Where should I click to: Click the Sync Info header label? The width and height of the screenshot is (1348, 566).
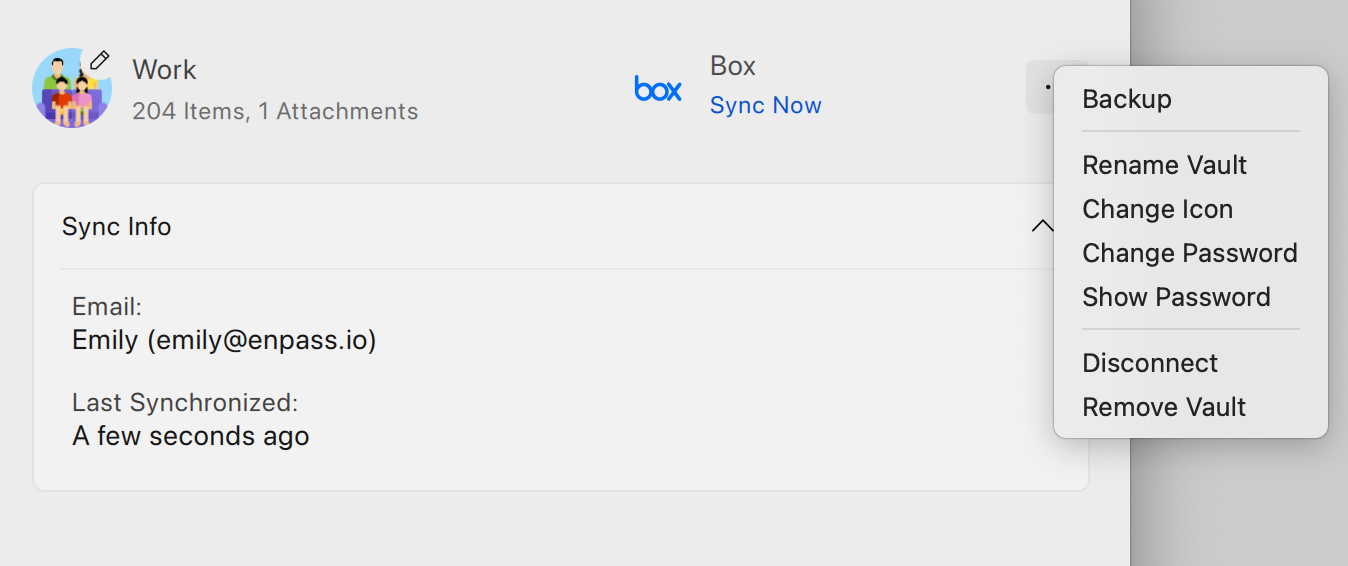[116, 227]
